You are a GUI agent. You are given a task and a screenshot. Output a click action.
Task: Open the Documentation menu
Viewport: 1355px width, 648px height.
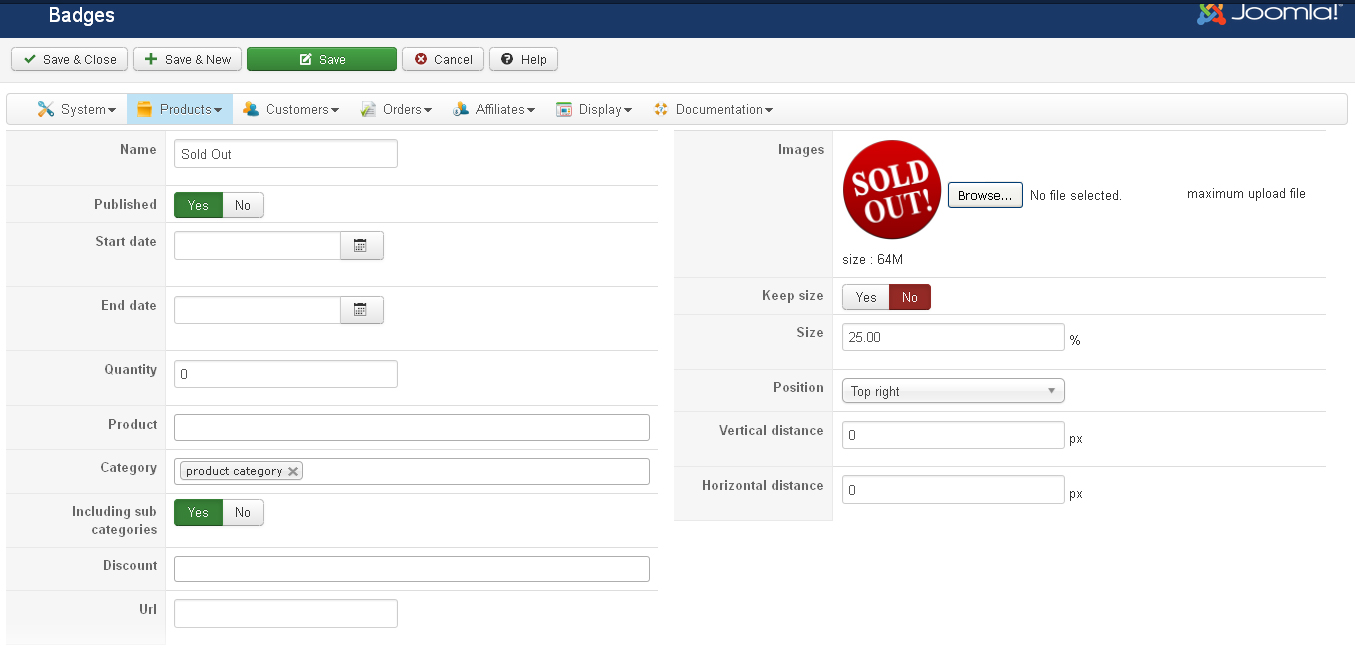pos(713,109)
